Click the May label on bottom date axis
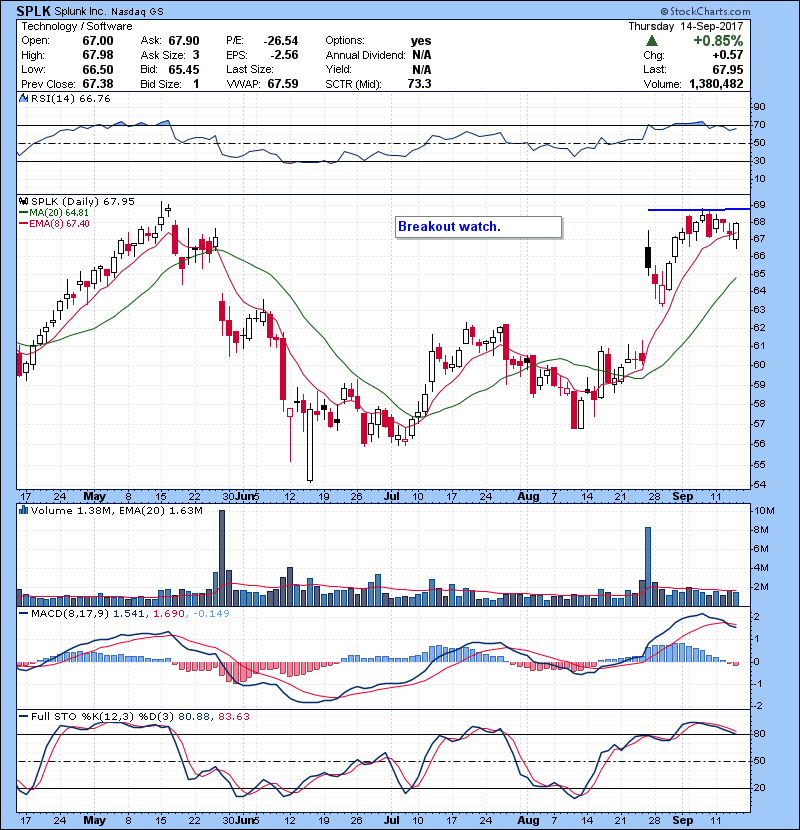Image resolution: width=800 pixels, height=830 pixels. coord(94,820)
